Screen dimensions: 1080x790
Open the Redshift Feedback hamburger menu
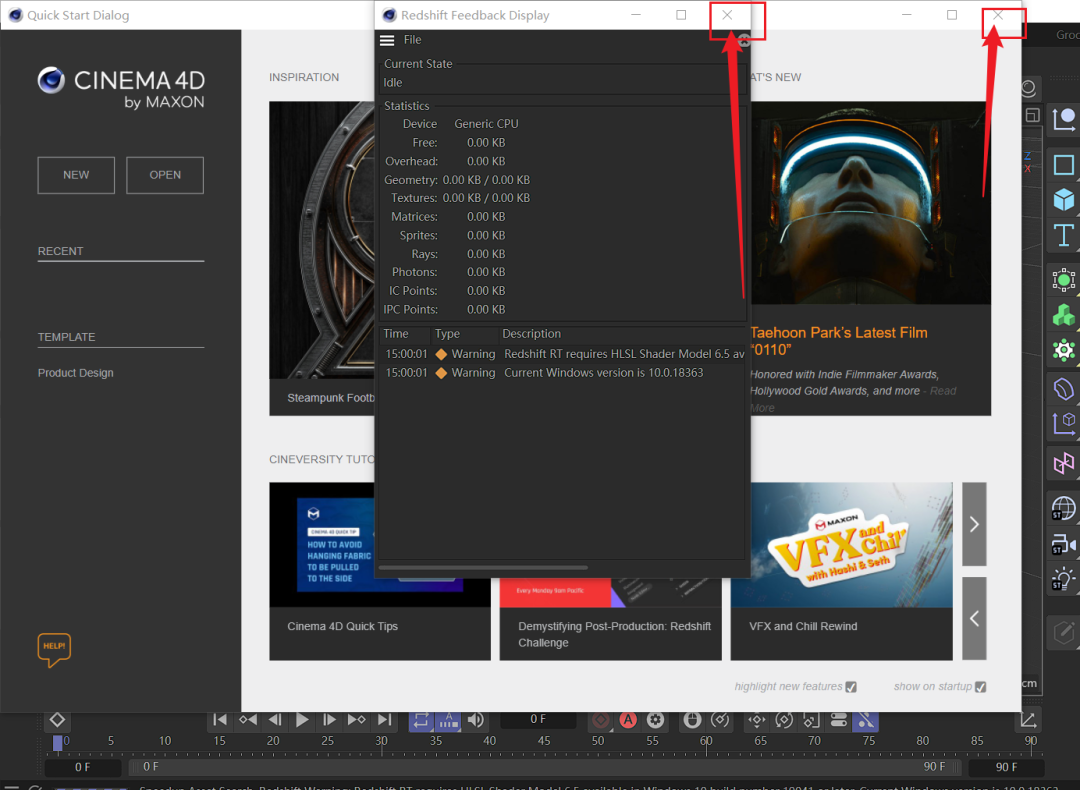pos(387,40)
